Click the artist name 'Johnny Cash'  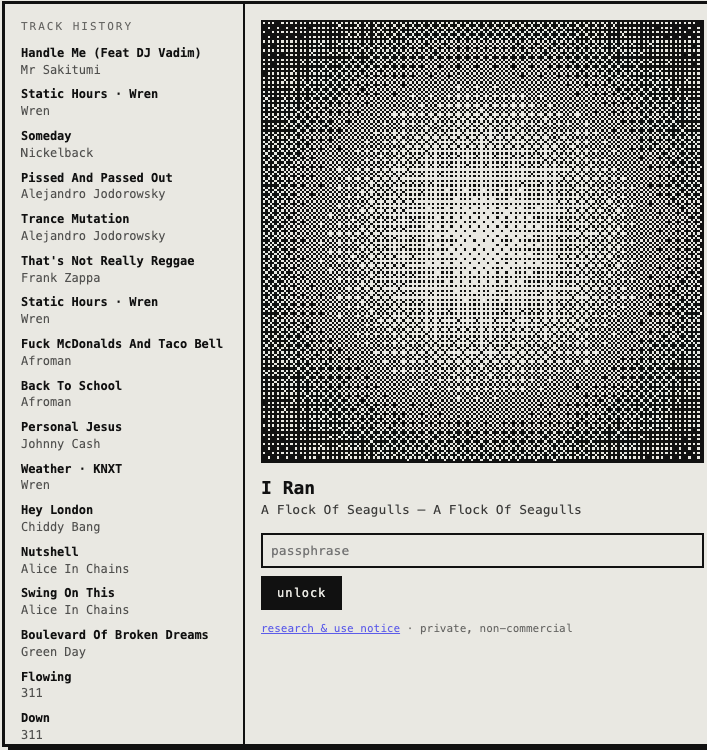tap(60, 444)
